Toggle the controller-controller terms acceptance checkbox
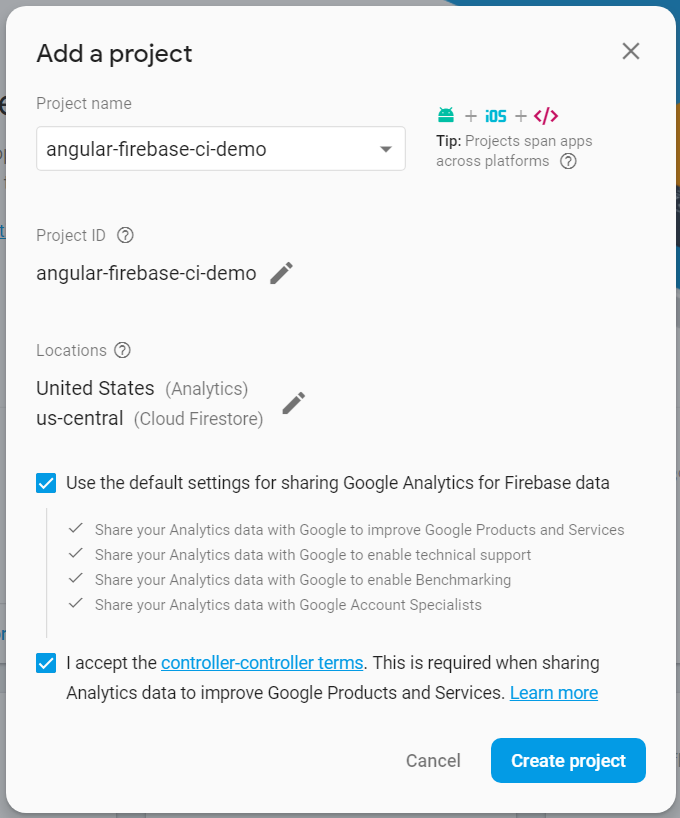The height and width of the screenshot is (818, 680). tap(46, 663)
